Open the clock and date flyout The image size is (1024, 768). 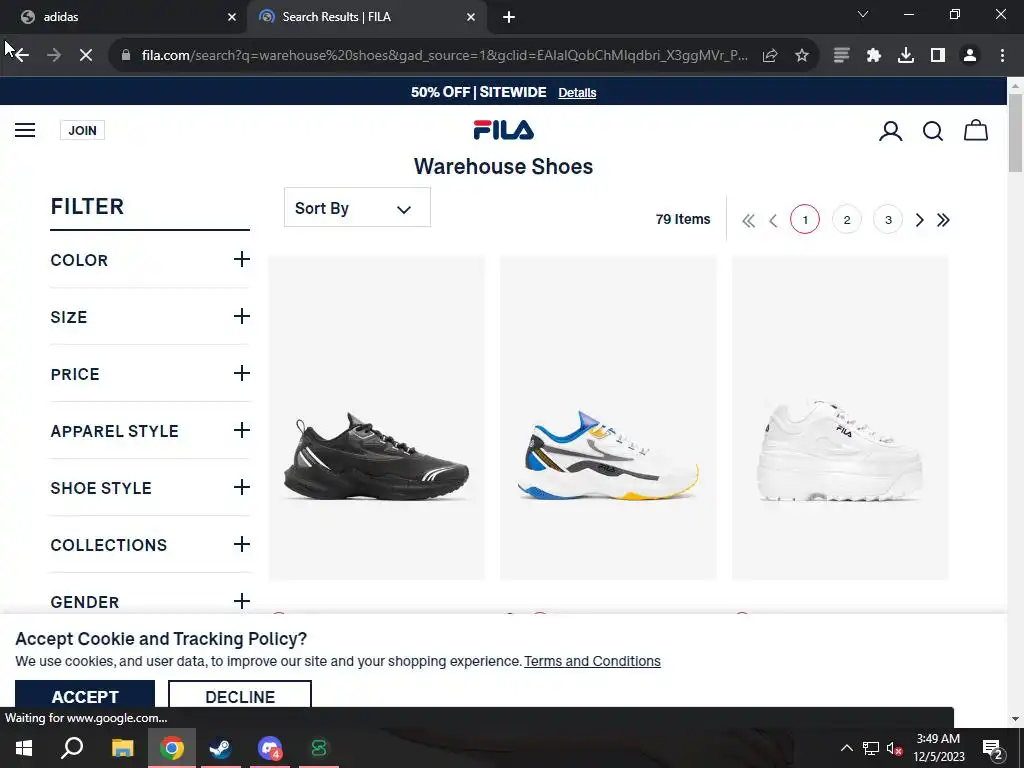[938, 748]
